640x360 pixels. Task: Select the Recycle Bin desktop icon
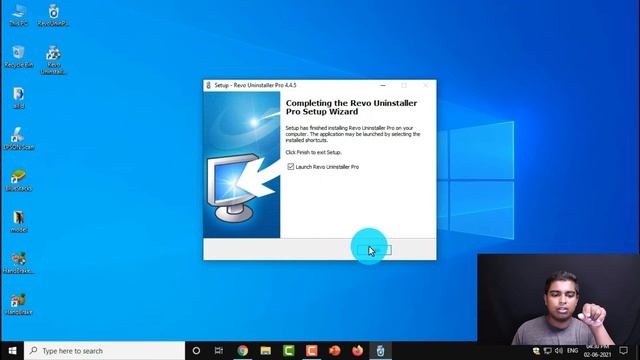point(18,57)
